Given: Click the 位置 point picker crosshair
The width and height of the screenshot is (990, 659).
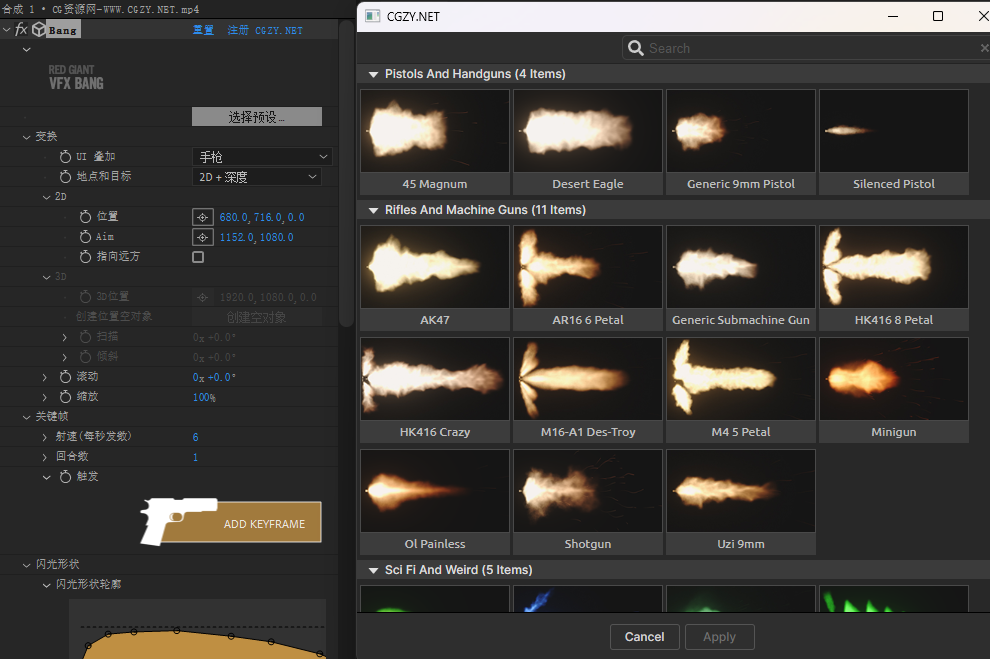Looking at the screenshot, I should point(202,217).
